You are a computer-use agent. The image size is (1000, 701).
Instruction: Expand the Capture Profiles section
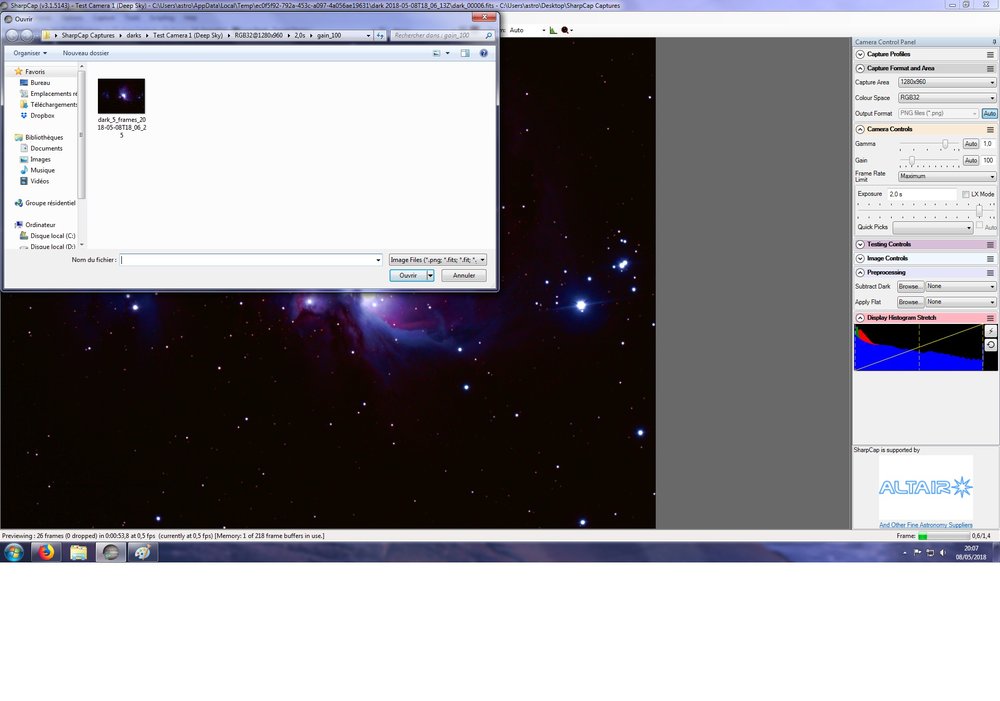860,54
